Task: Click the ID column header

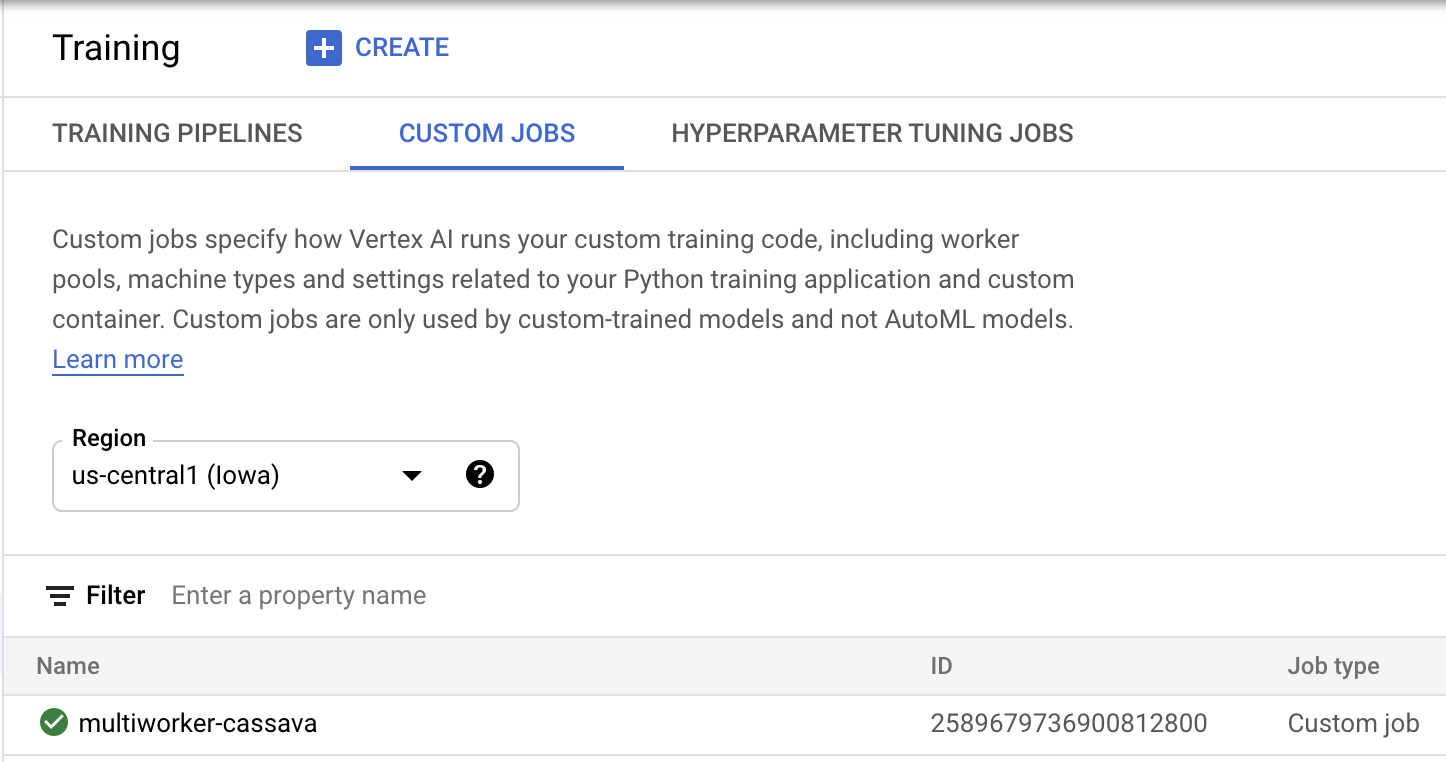Action: (x=941, y=665)
